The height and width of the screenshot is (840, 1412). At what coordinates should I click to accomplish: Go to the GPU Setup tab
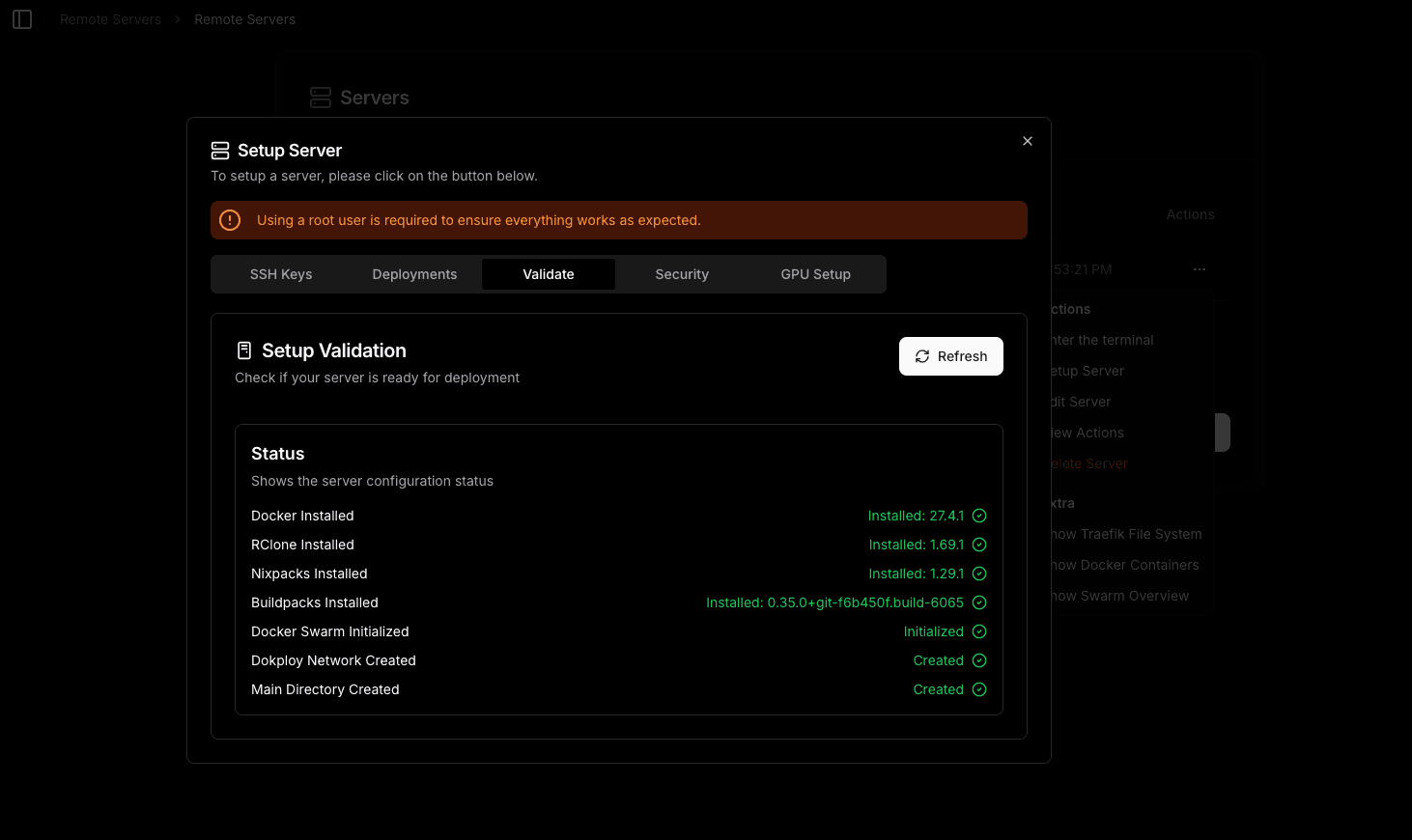[x=815, y=274]
